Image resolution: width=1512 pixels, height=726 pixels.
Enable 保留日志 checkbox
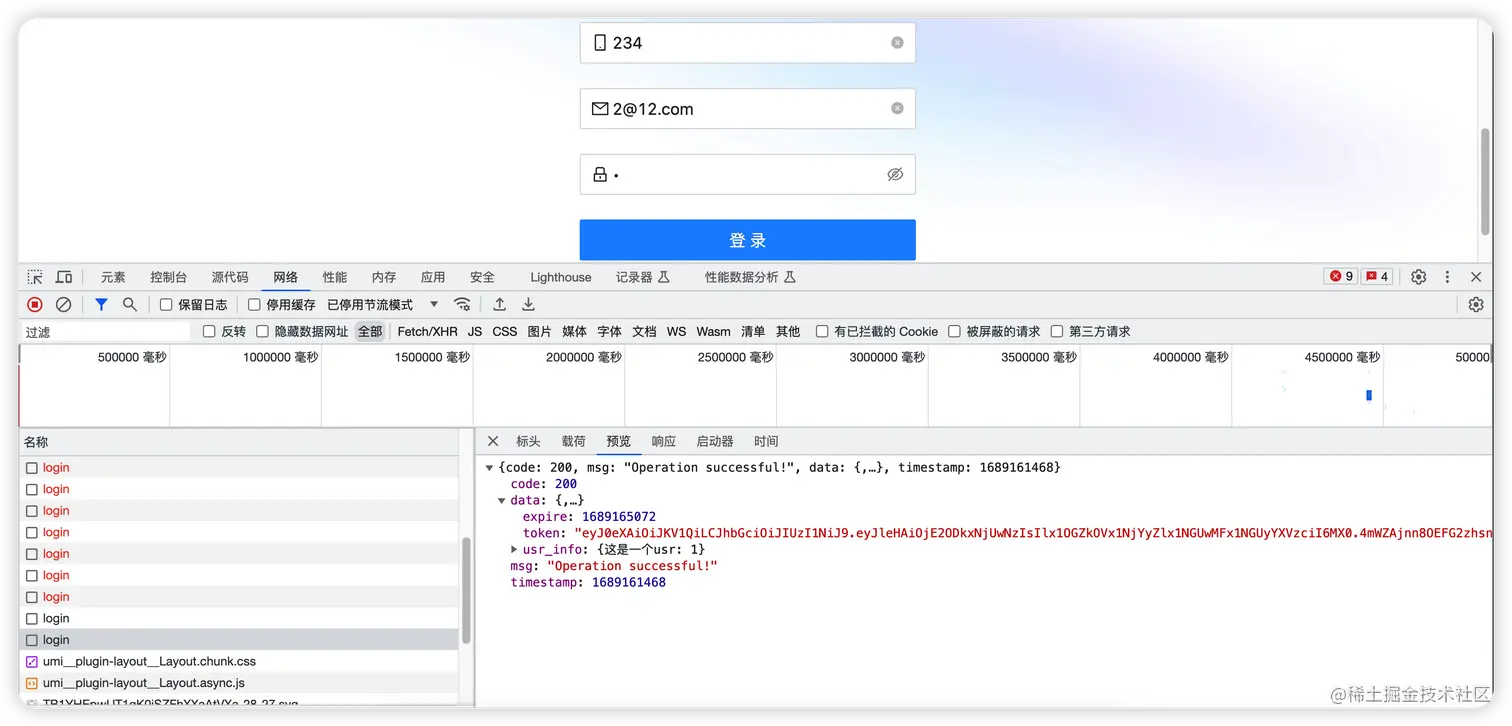click(x=166, y=304)
